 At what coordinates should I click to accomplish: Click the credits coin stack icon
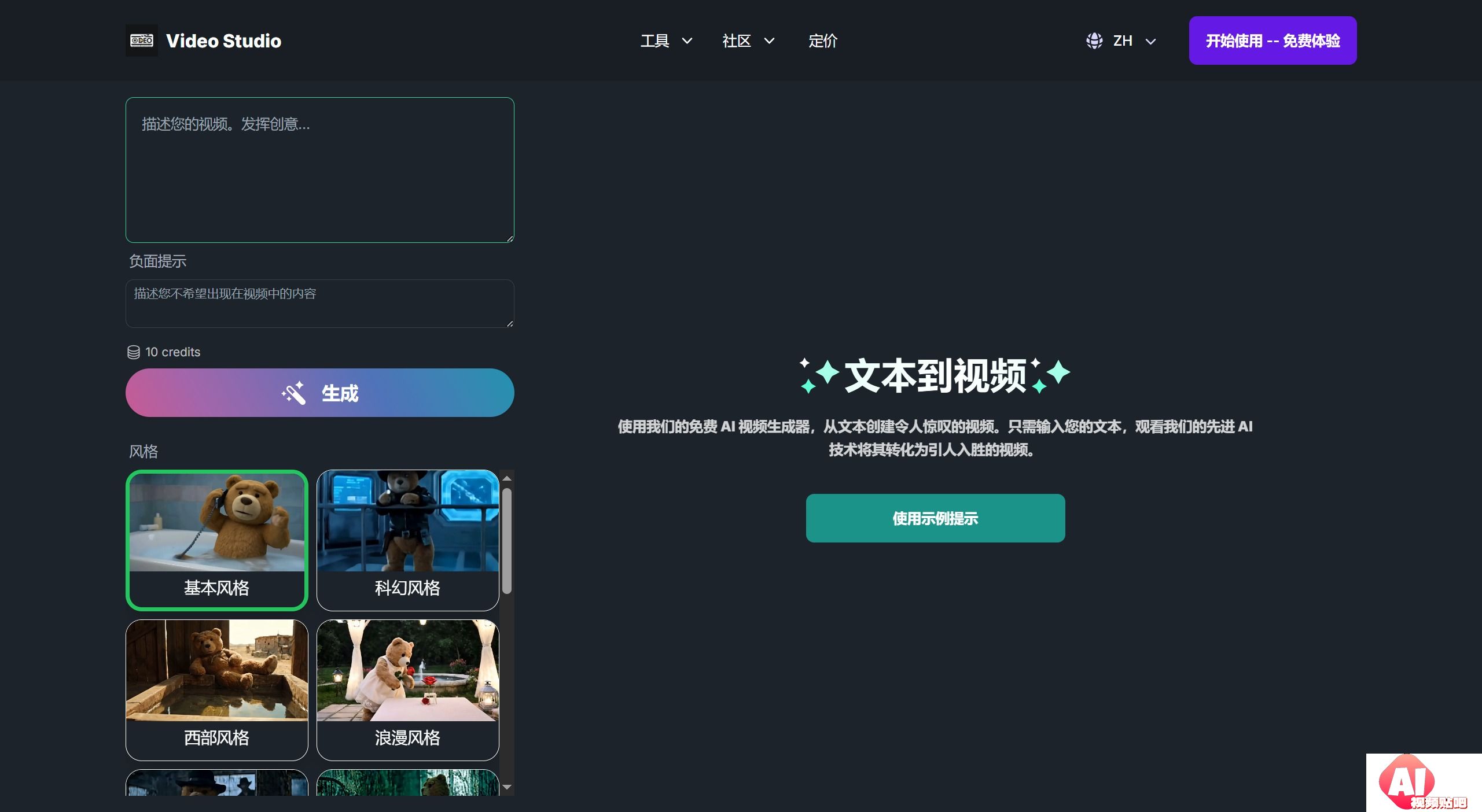pos(134,352)
